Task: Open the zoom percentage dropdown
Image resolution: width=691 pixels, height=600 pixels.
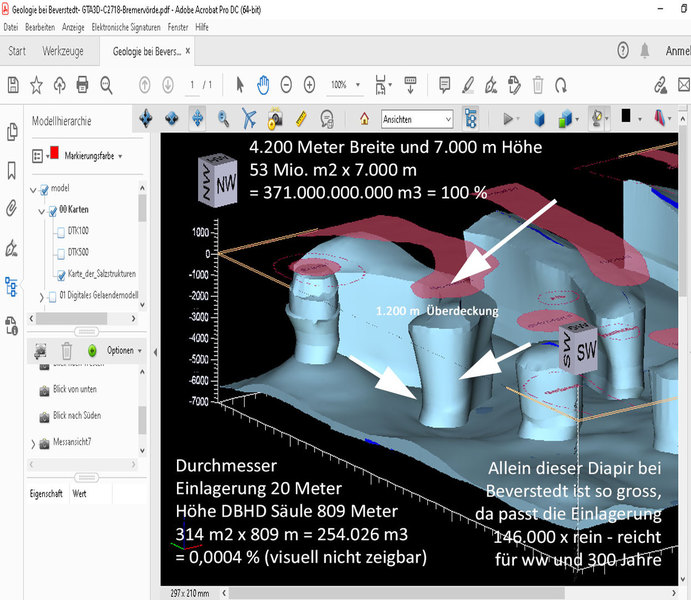Action: pyautogui.click(x=360, y=85)
